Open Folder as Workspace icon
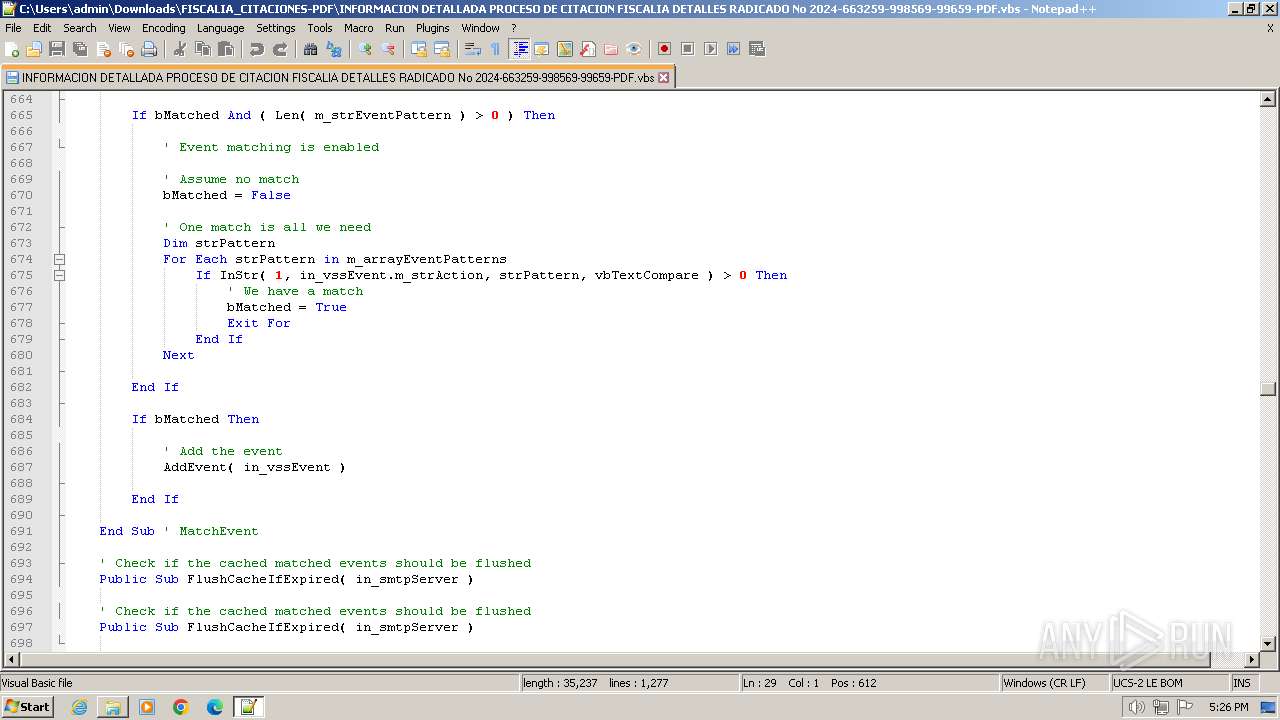This screenshot has height=720, width=1280. click(x=611, y=49)
